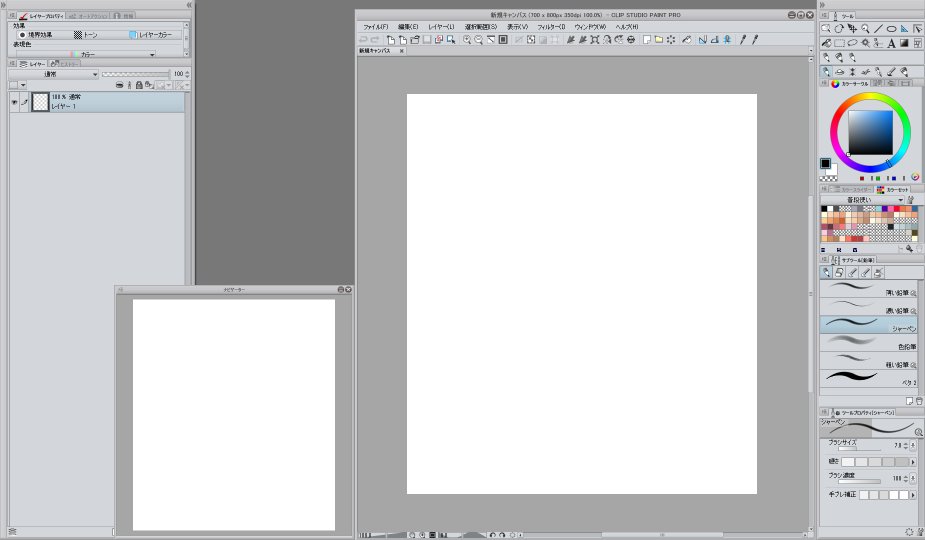Click the Zoom In icon in command bar

pos(467,40)
